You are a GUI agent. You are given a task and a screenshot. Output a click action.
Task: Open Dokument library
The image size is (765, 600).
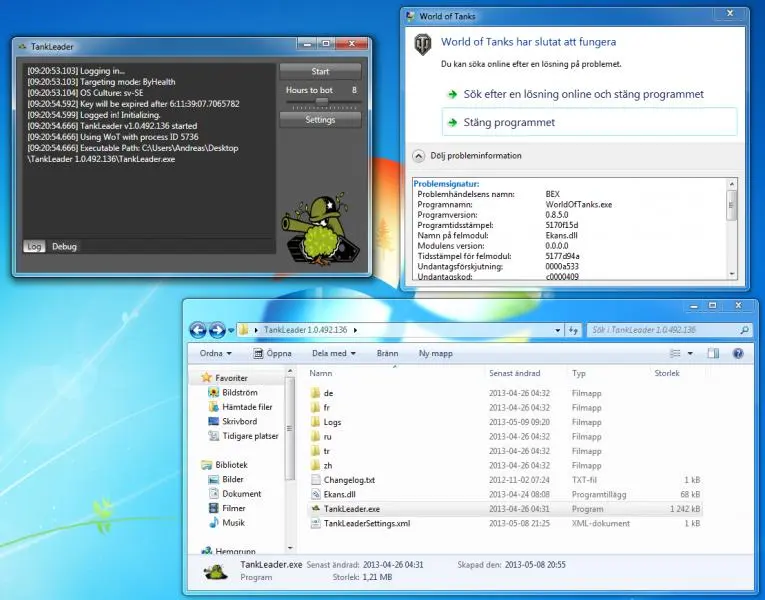pos(242,494)
